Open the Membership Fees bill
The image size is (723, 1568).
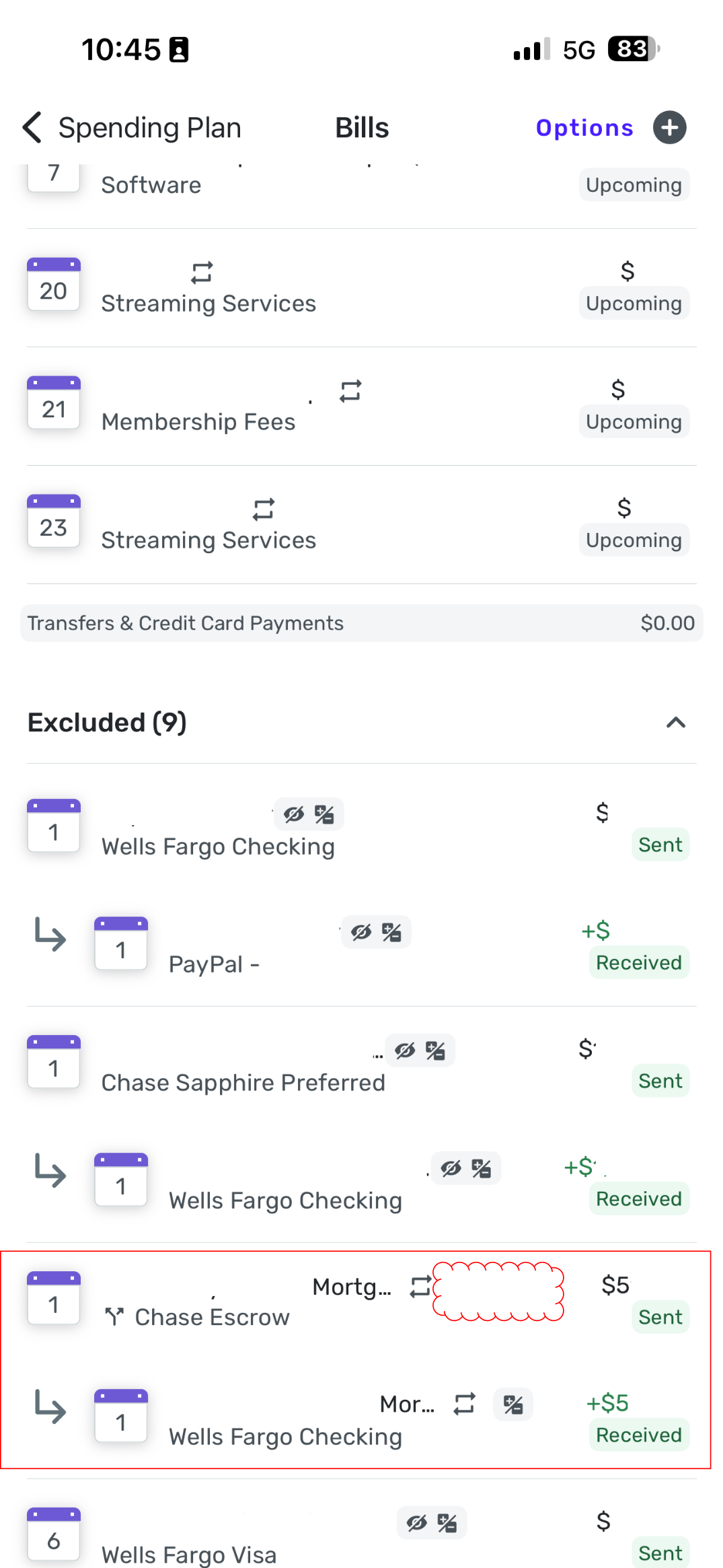tap(198, 422)
